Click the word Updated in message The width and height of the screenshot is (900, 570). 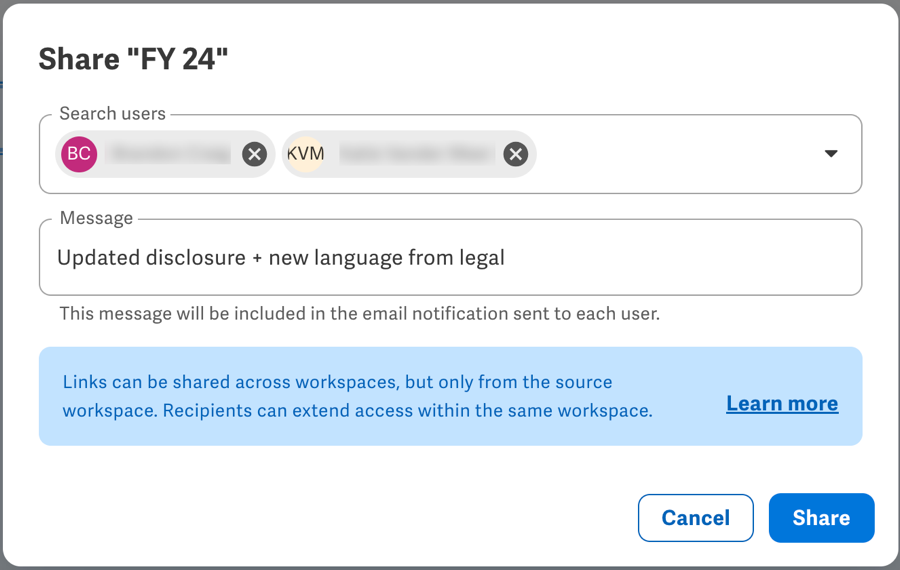(x=99, y=258)
